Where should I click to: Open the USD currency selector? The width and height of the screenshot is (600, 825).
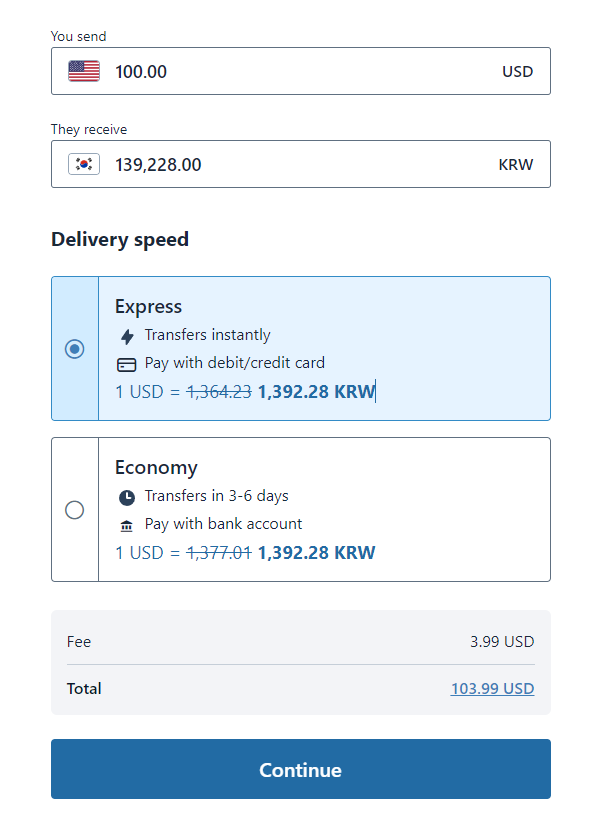click(x=517, y=72)
